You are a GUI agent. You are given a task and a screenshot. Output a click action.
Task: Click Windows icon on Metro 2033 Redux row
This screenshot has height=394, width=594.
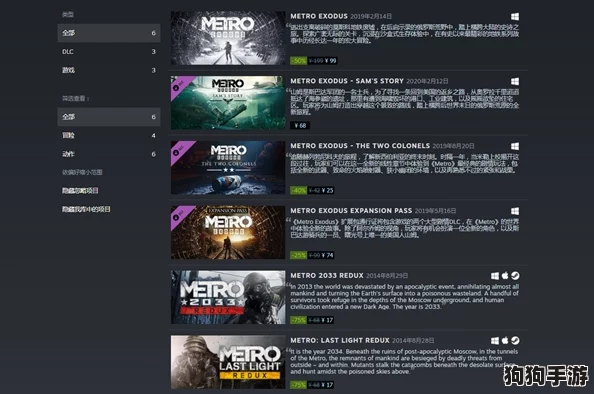click(495, 276)
